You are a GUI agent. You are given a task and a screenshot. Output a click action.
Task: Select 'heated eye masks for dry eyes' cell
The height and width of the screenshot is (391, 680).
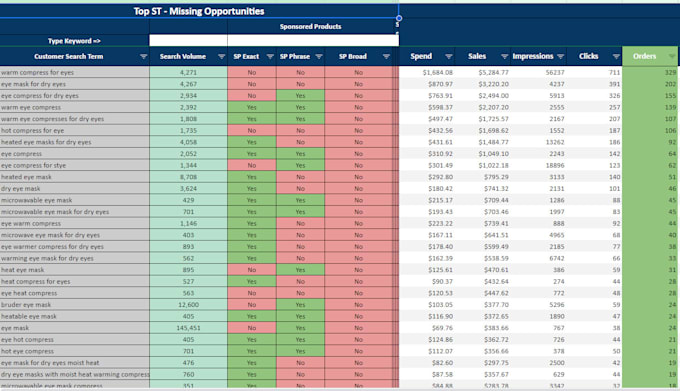pos(75,142)
